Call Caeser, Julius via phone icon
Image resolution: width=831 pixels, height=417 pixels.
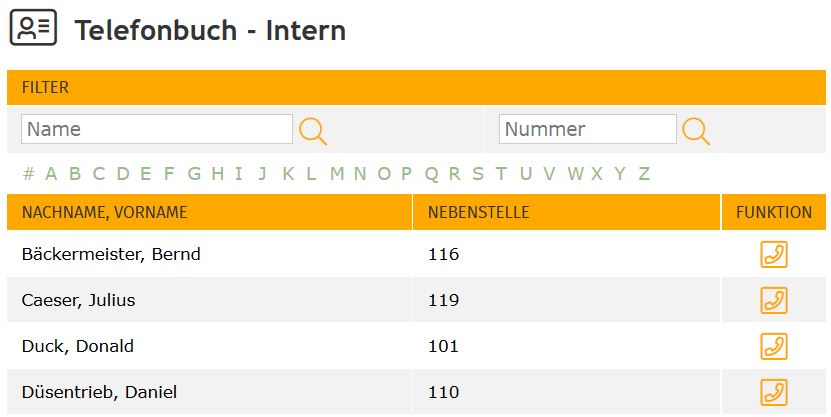click(x=773, y=300)
